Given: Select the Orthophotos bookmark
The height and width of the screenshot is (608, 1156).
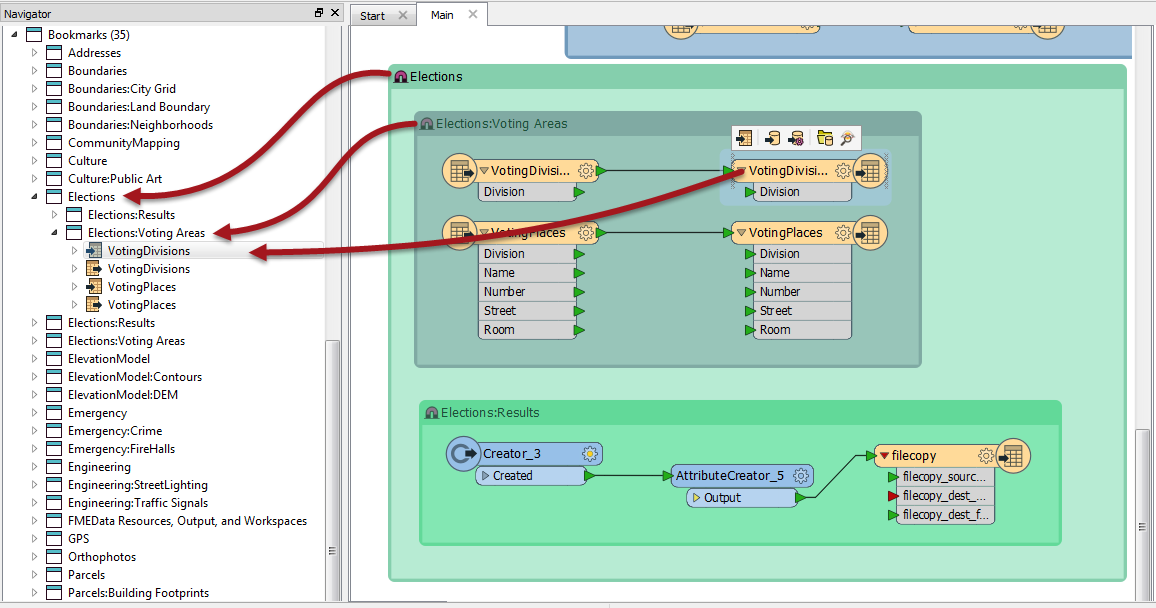Looking at the screenshot, I should click(102, 557).
